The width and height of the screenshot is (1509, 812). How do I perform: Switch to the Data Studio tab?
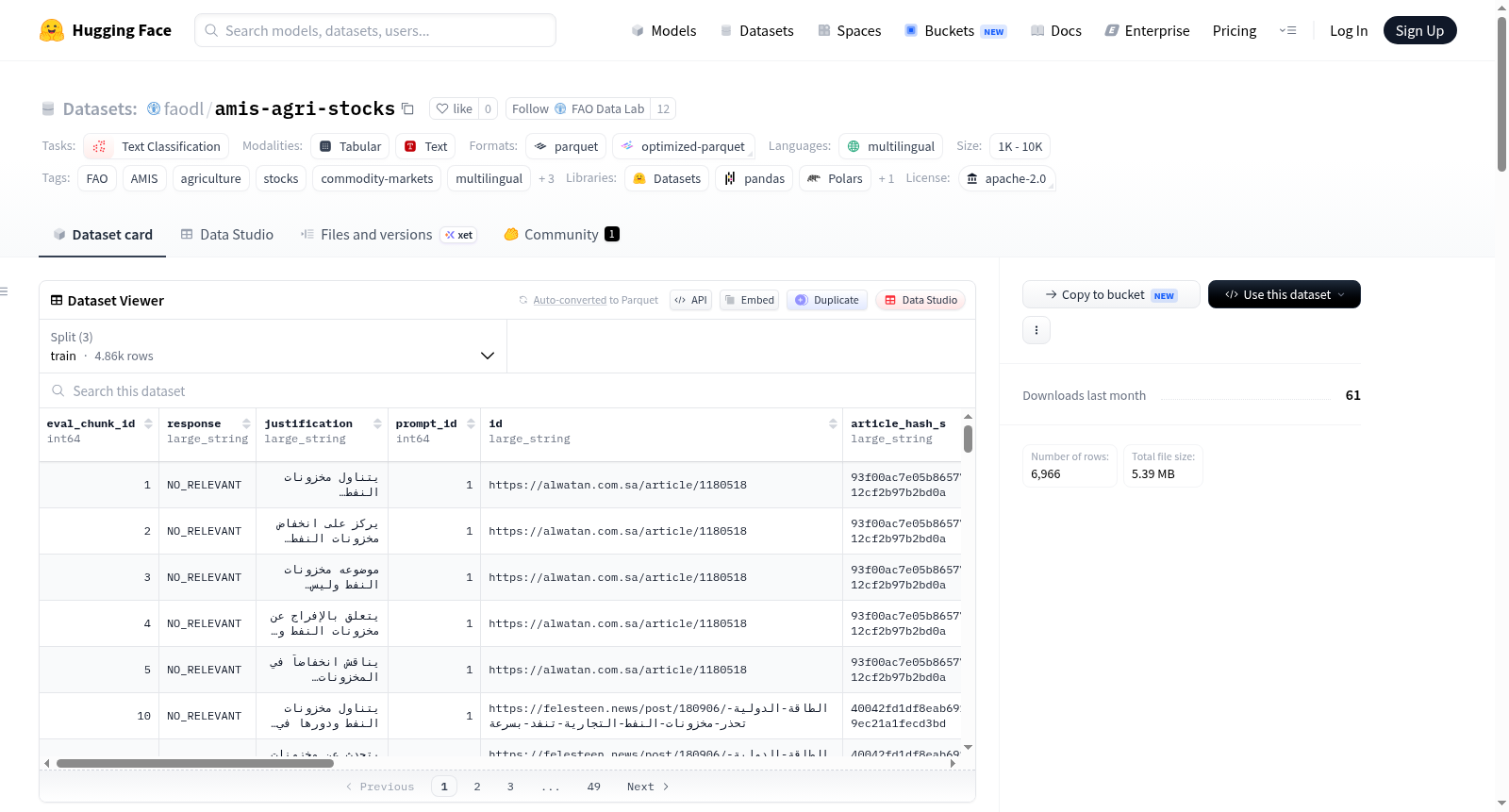[227, 234]
